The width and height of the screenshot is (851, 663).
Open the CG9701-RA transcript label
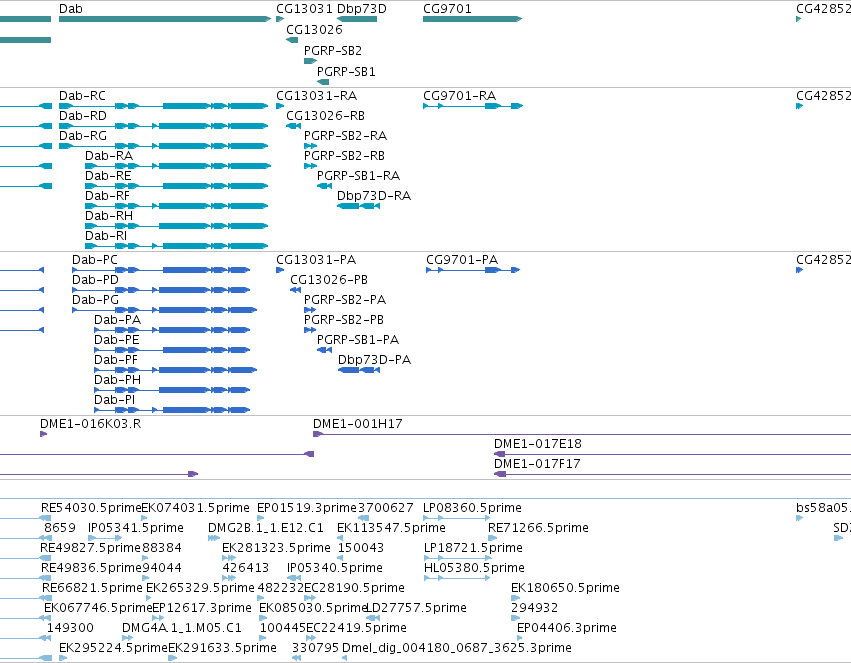(x=459, y=96)
